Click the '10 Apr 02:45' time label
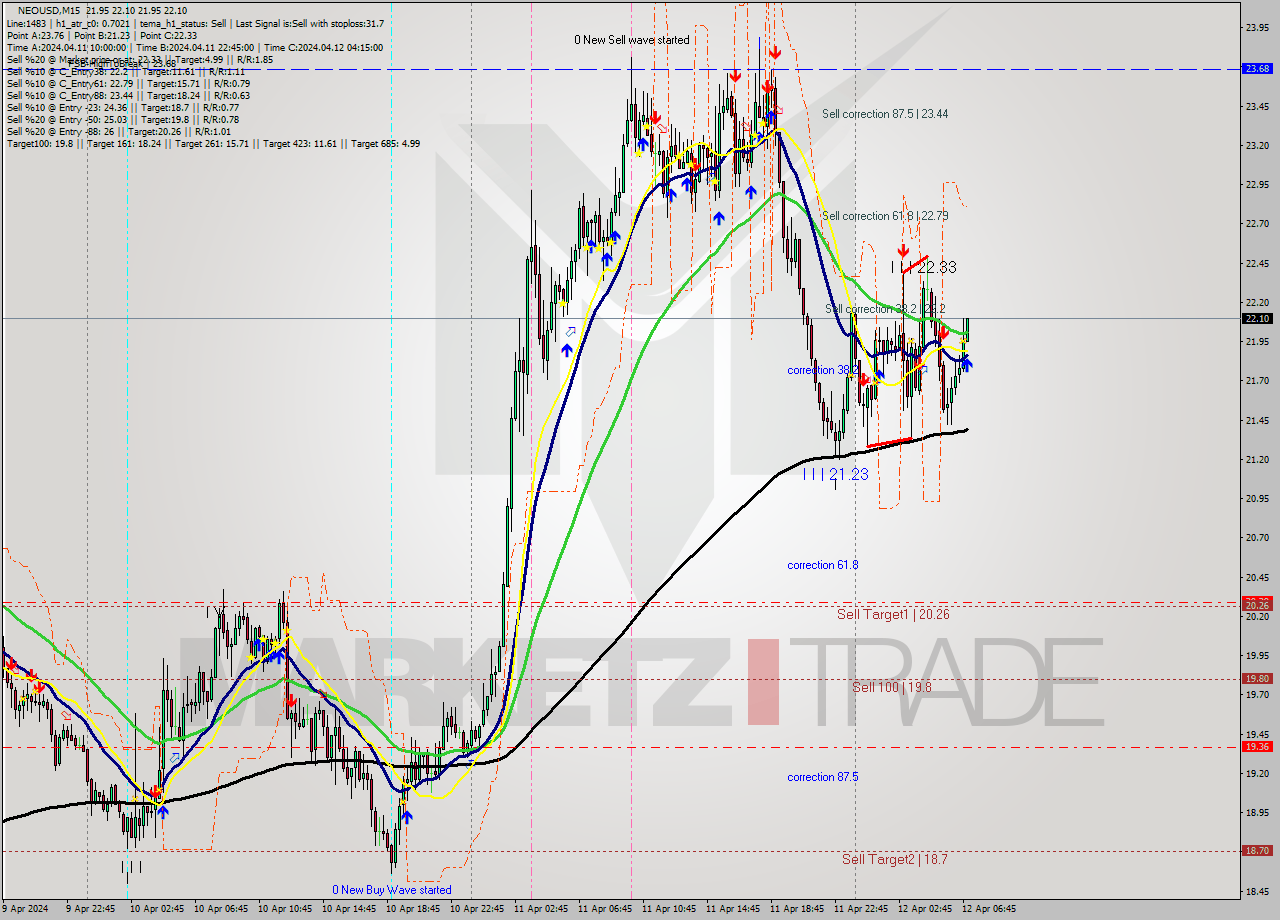Viewport: 1280px width, 920px height. coord(157,909)
